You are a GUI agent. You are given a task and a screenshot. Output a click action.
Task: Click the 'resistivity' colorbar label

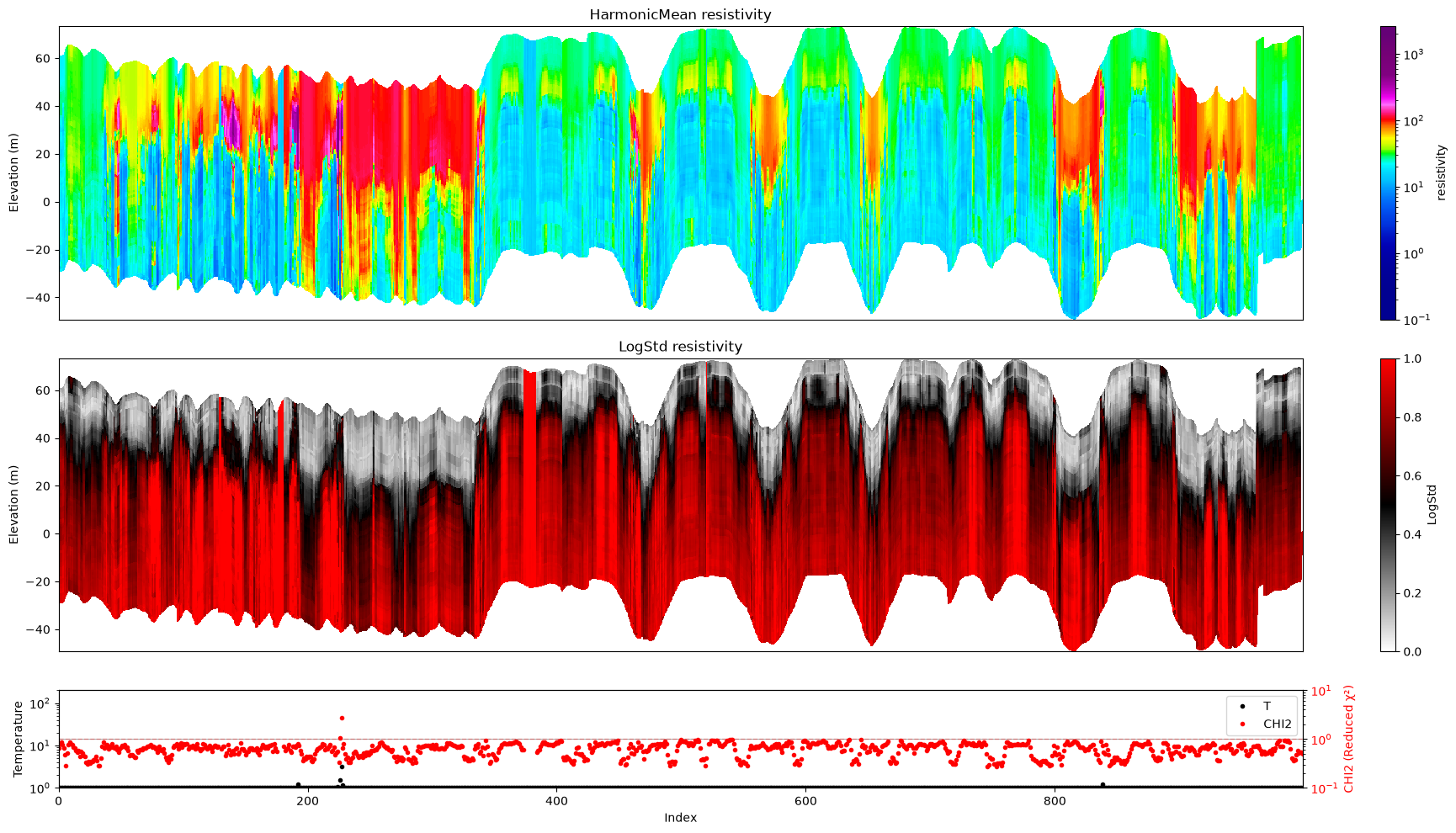(1441, 172)
